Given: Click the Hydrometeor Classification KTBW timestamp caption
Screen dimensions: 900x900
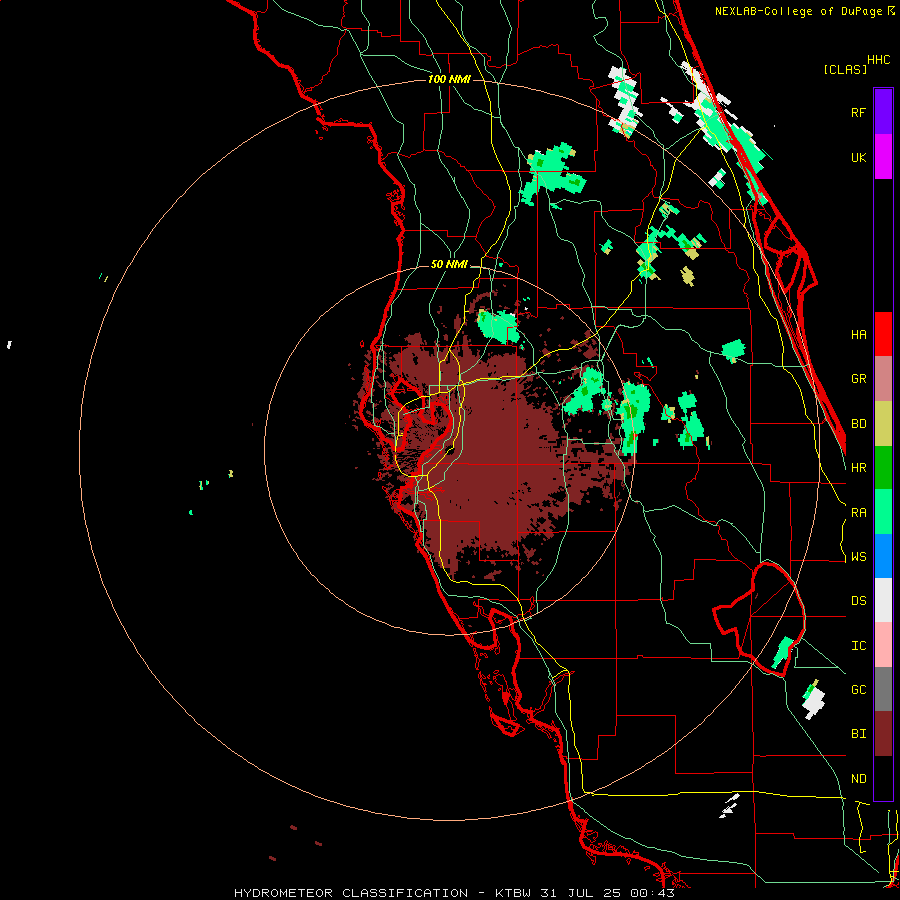Looking at the screenshot, I should tap(454, 893).
